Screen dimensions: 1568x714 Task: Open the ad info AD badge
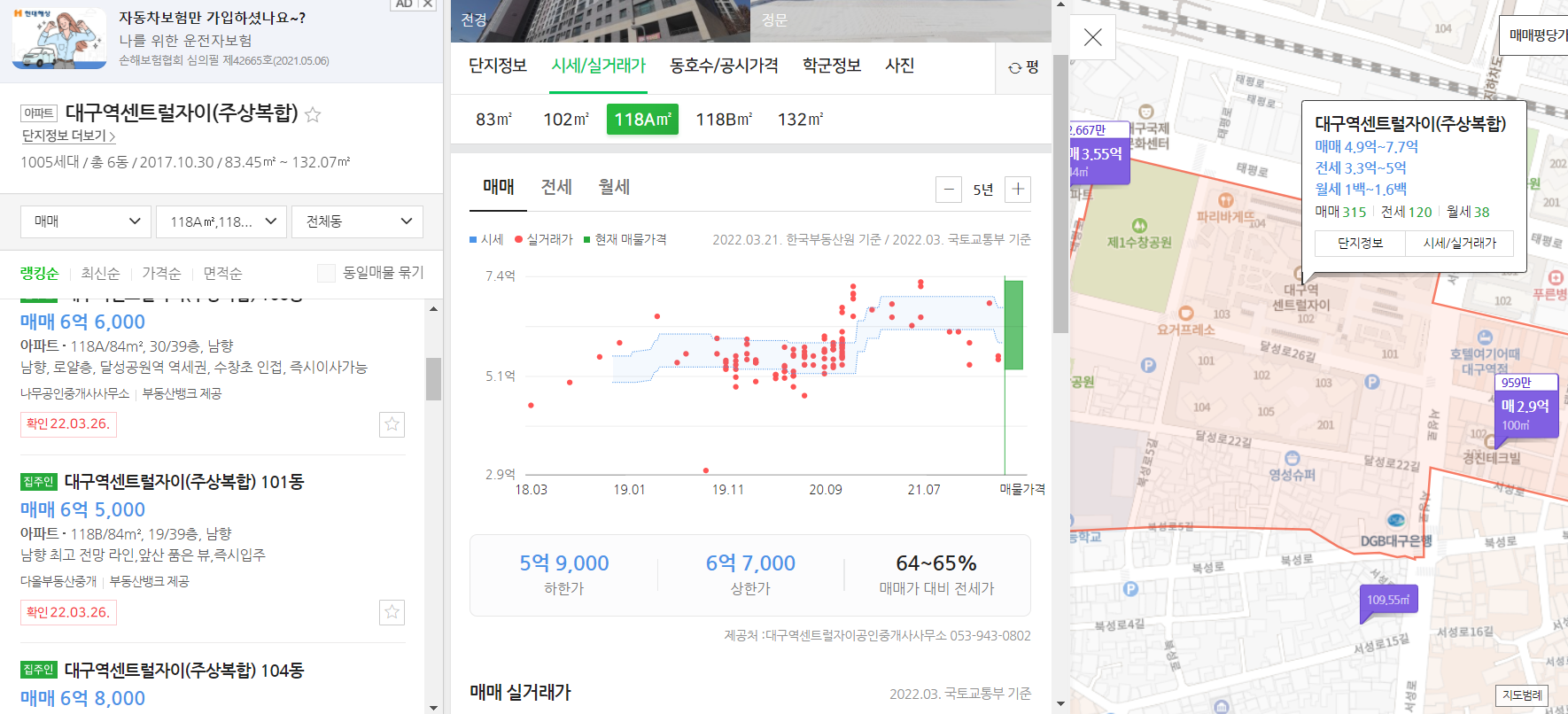click(x=404, y=4)
